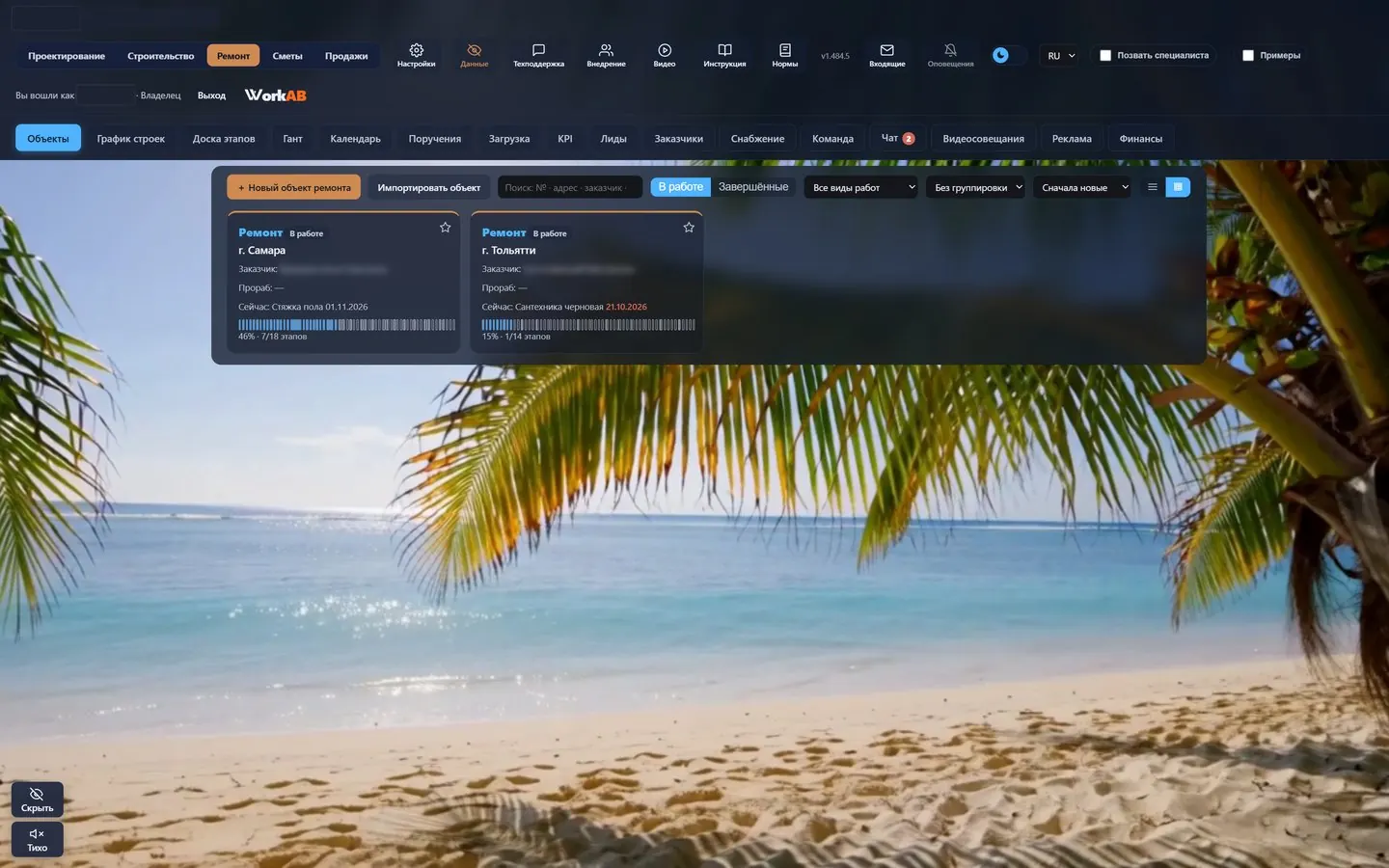Viewport: 1389px width, 868px height.
Task: Expand the Все виды работ dropdown
Action: coord(861,187)
